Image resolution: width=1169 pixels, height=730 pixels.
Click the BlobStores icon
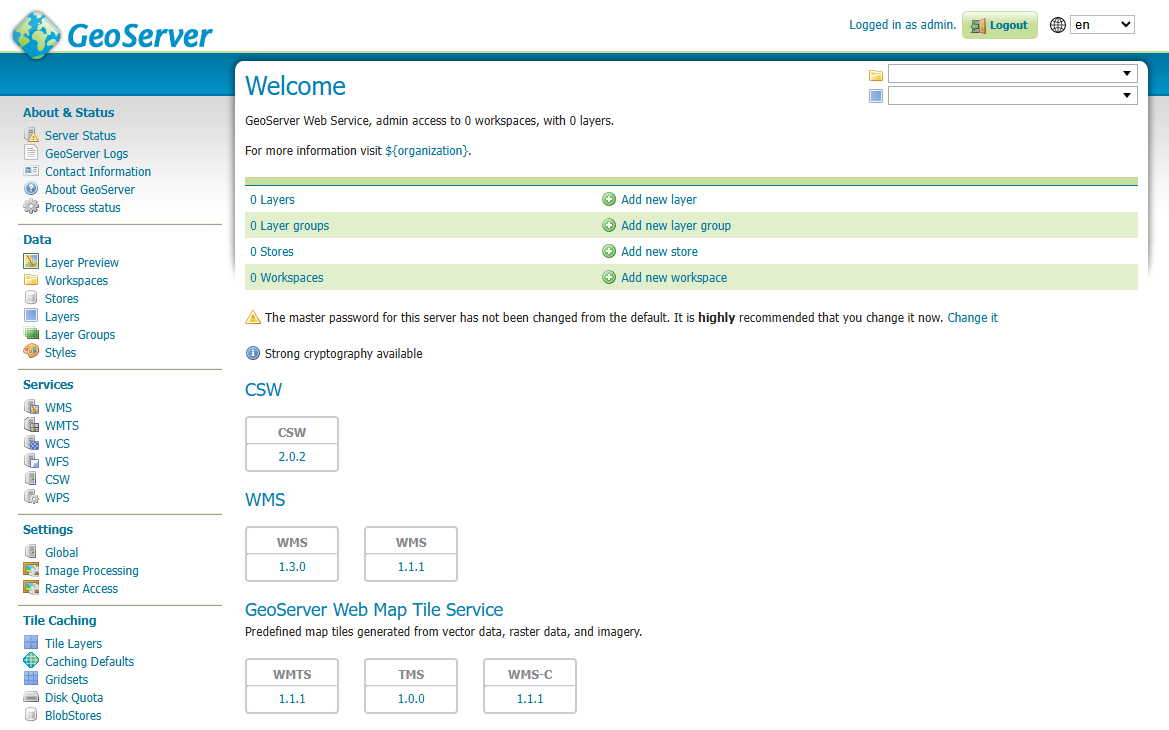coord(31,715)
